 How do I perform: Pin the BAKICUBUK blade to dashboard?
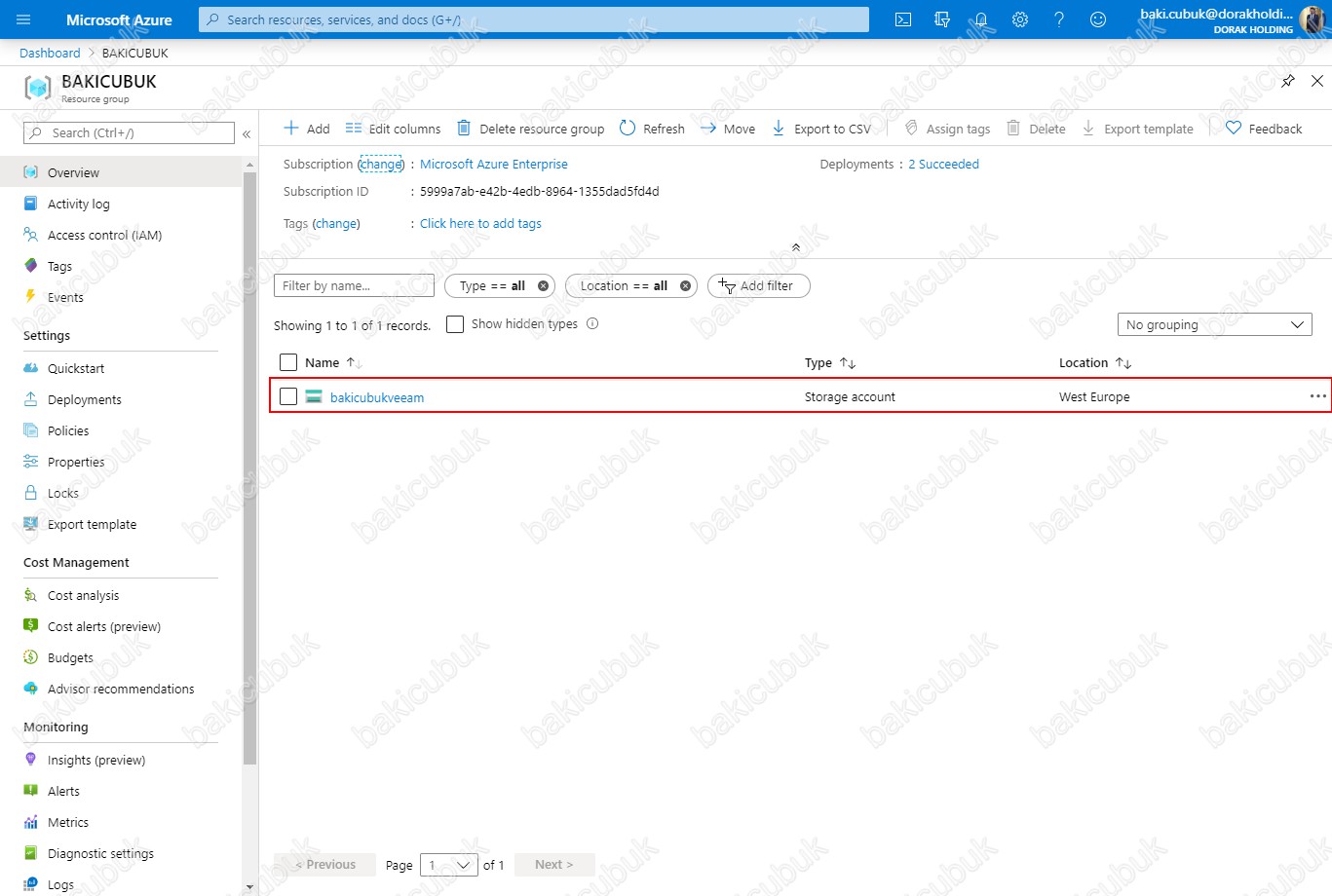(x=1288, y=81)
